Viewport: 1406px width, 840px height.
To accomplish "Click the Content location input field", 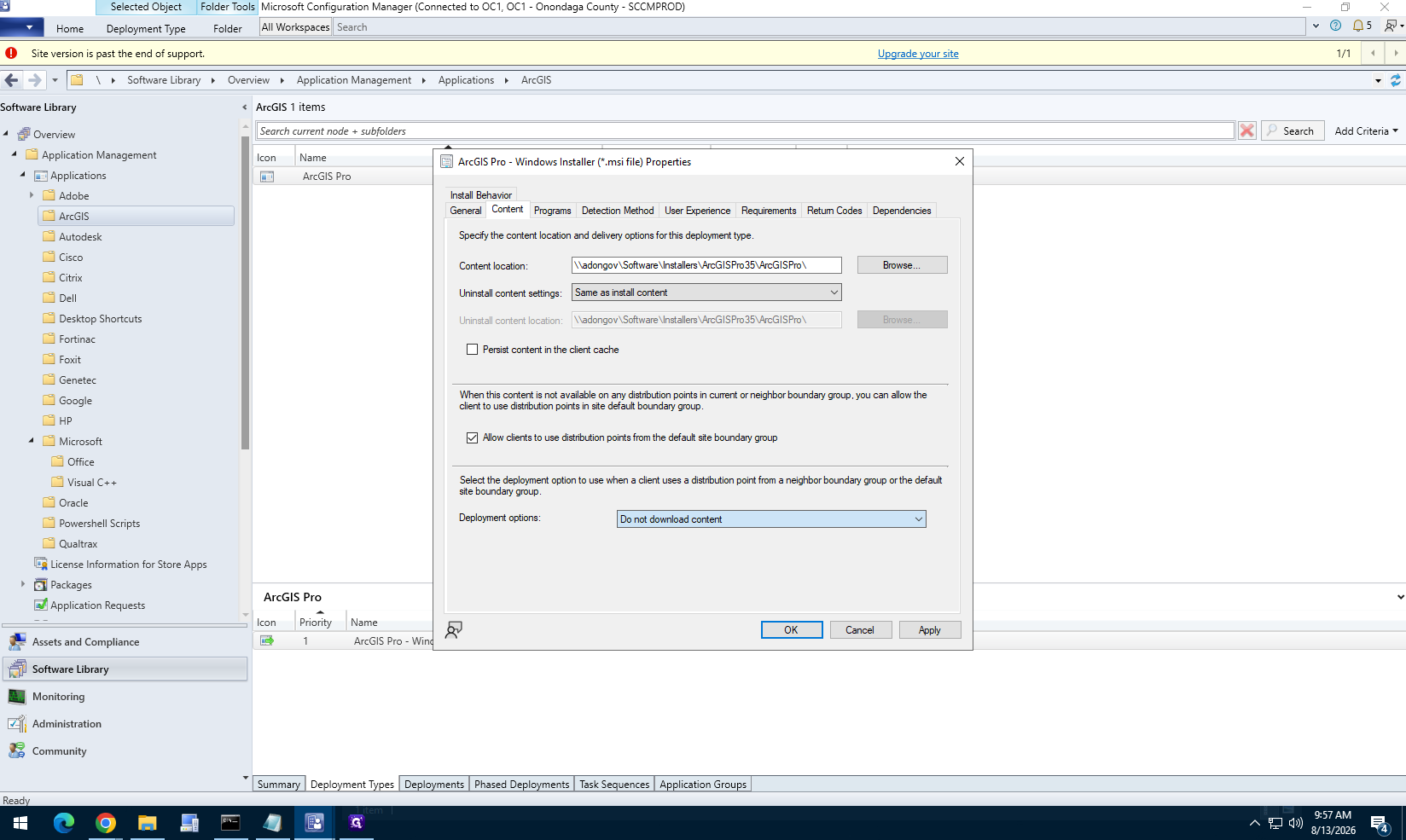I will click(x=706, y=265).
